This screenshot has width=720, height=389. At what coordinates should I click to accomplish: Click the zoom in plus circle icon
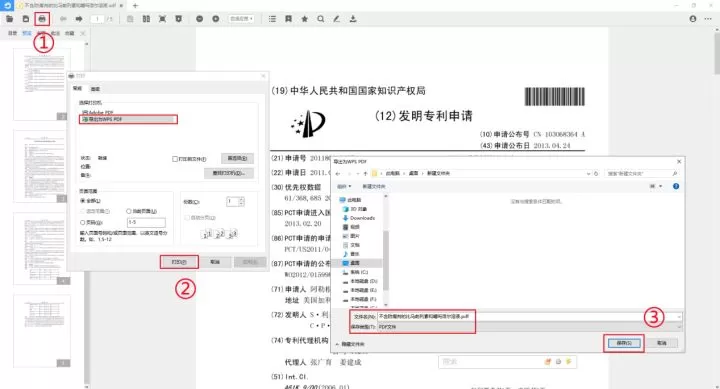(216, 19)
